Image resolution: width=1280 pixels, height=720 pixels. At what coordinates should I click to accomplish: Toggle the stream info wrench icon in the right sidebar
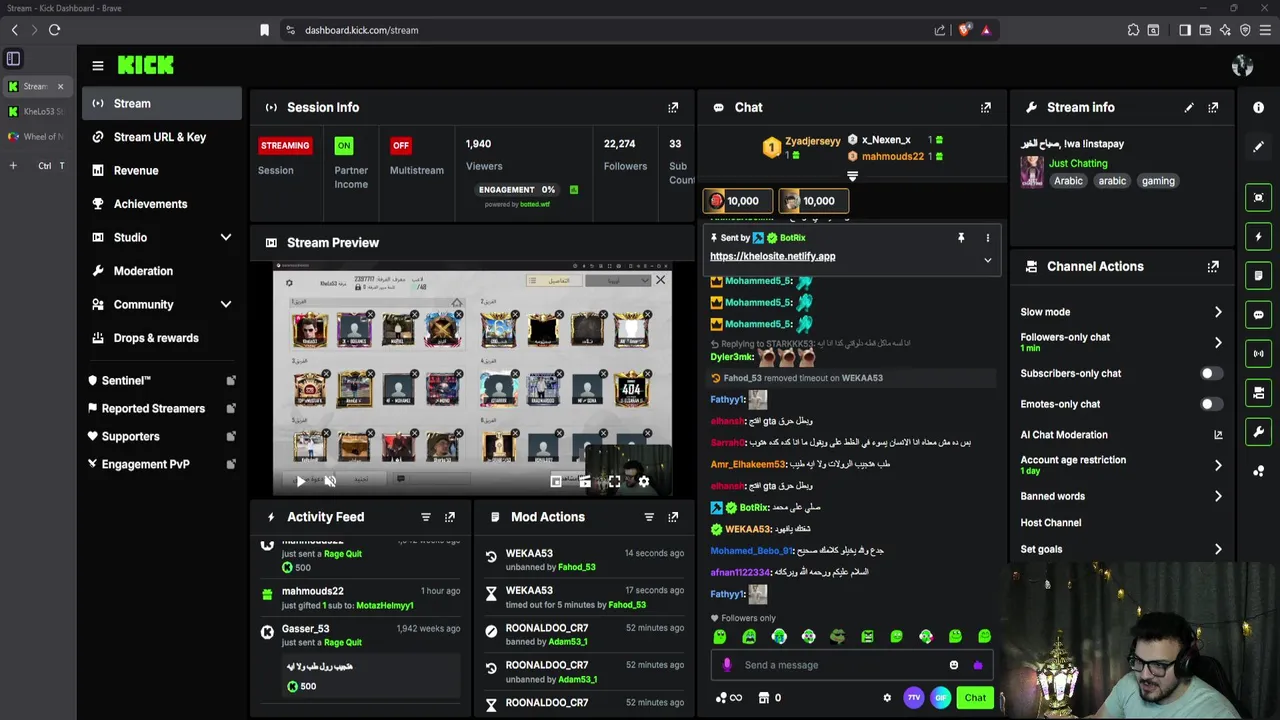point(1258,432)
